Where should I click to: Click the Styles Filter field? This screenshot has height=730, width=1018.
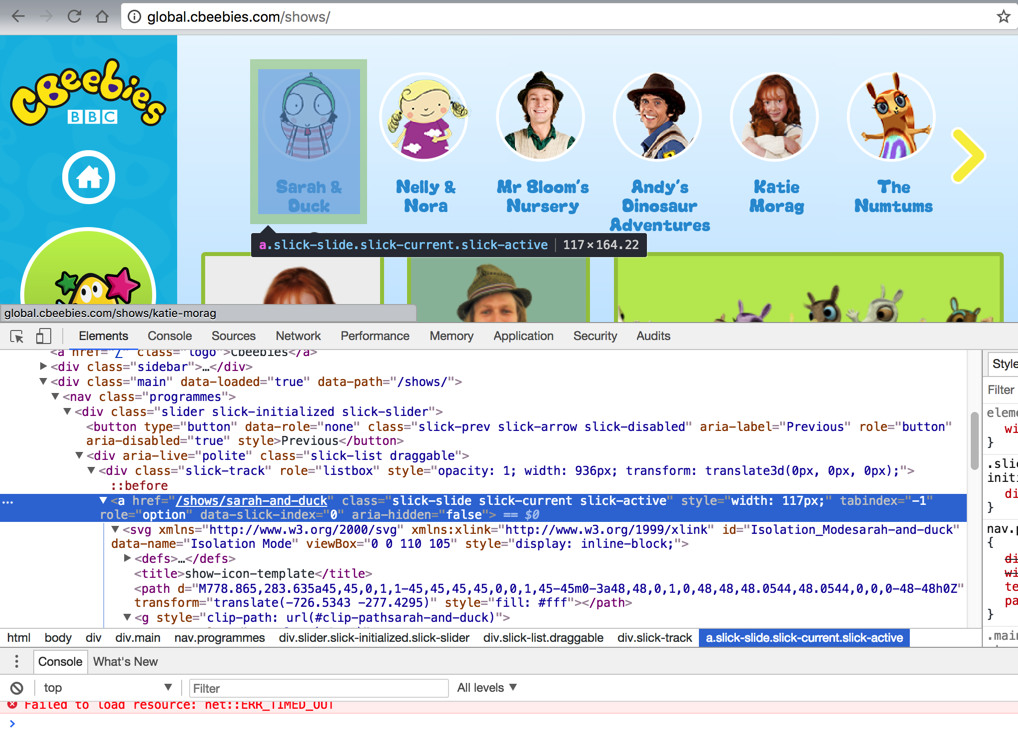[1001, 390]
